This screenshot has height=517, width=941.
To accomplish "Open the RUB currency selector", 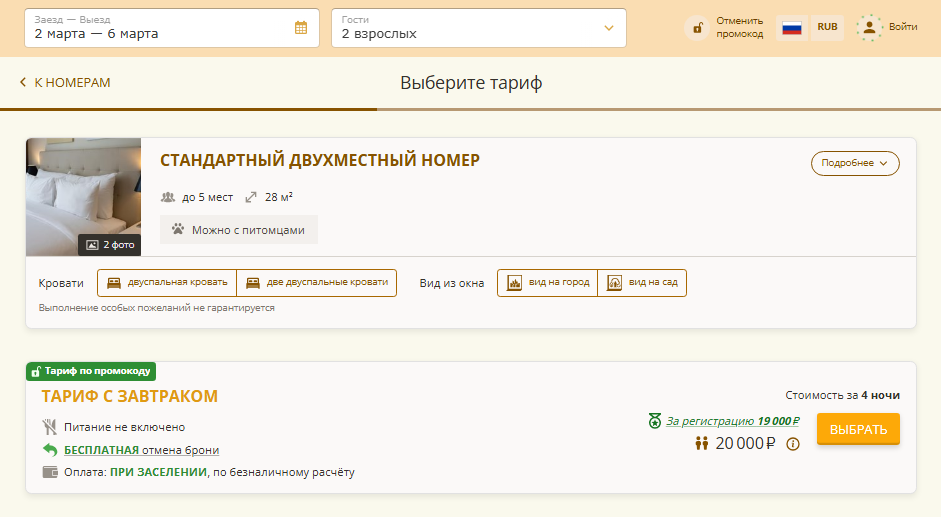I will click(827, 28).
